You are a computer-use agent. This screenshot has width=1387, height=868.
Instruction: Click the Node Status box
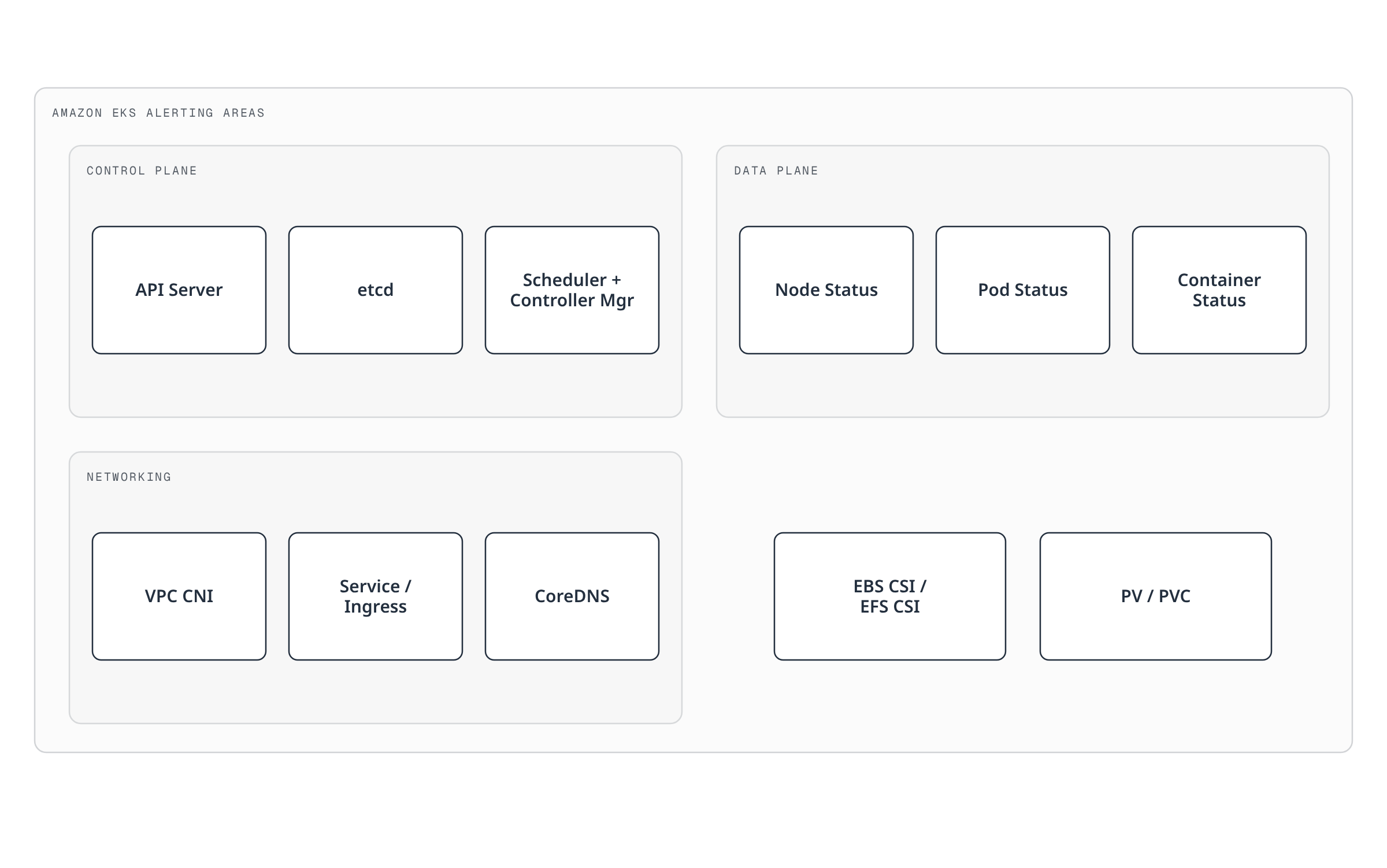(826, 290)
